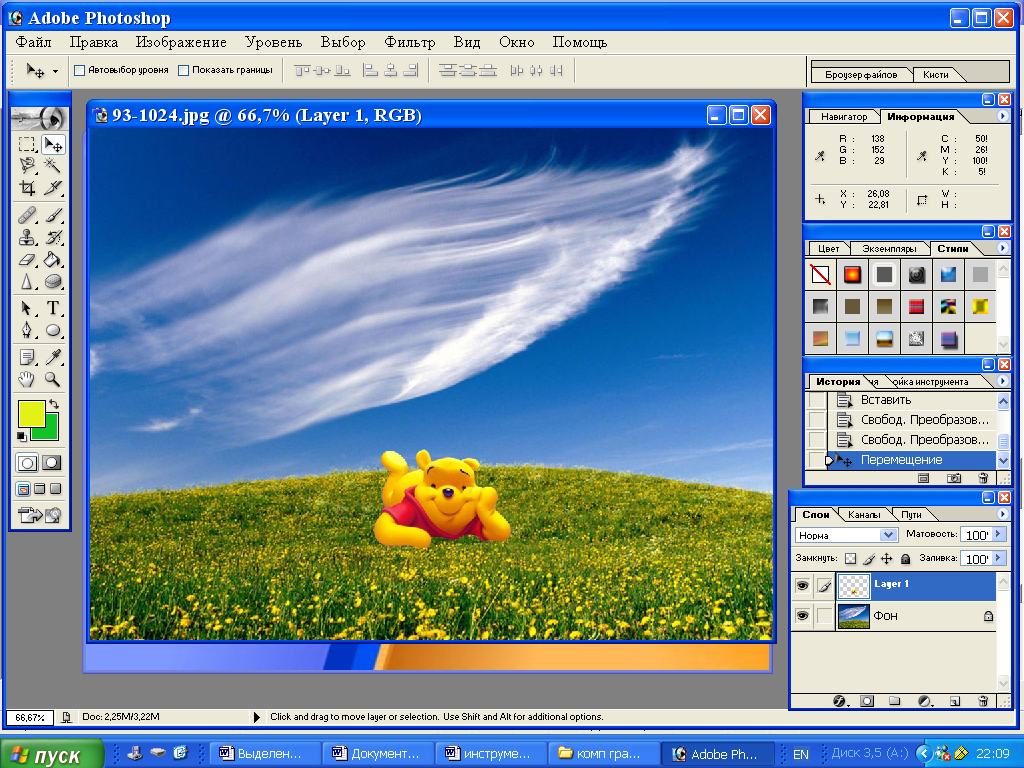Image resolution: width=1024 pixels, height=768 pixels.
Task: Select the Pen tool
Action: tap(27, 330)
